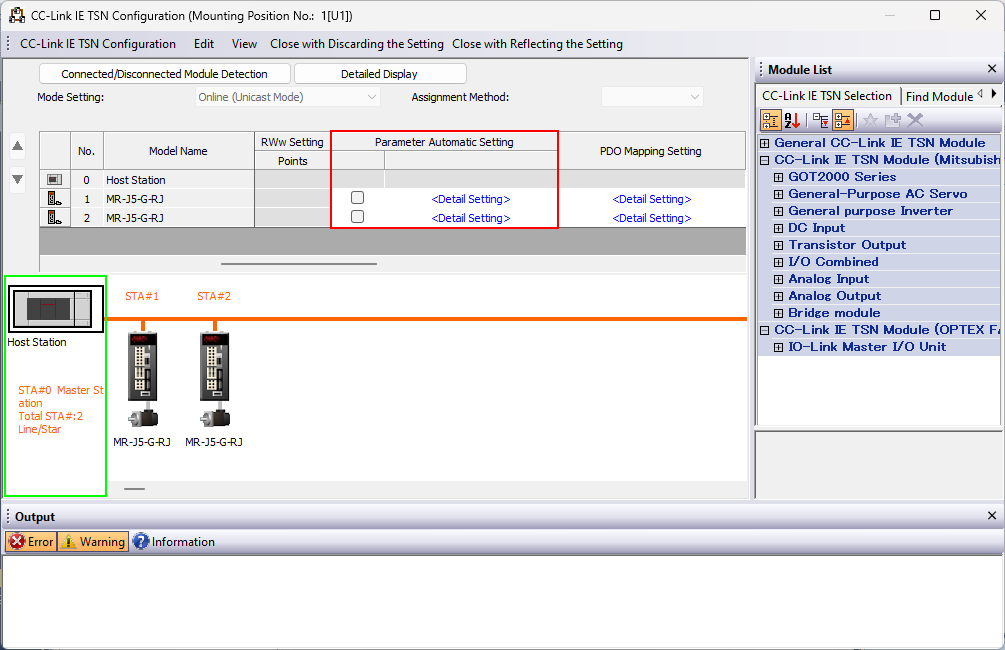Viewport: 1005px width, 650px height.
Task: Click horizontal scrollbar below the network diagram
Action: coord(135,488)
